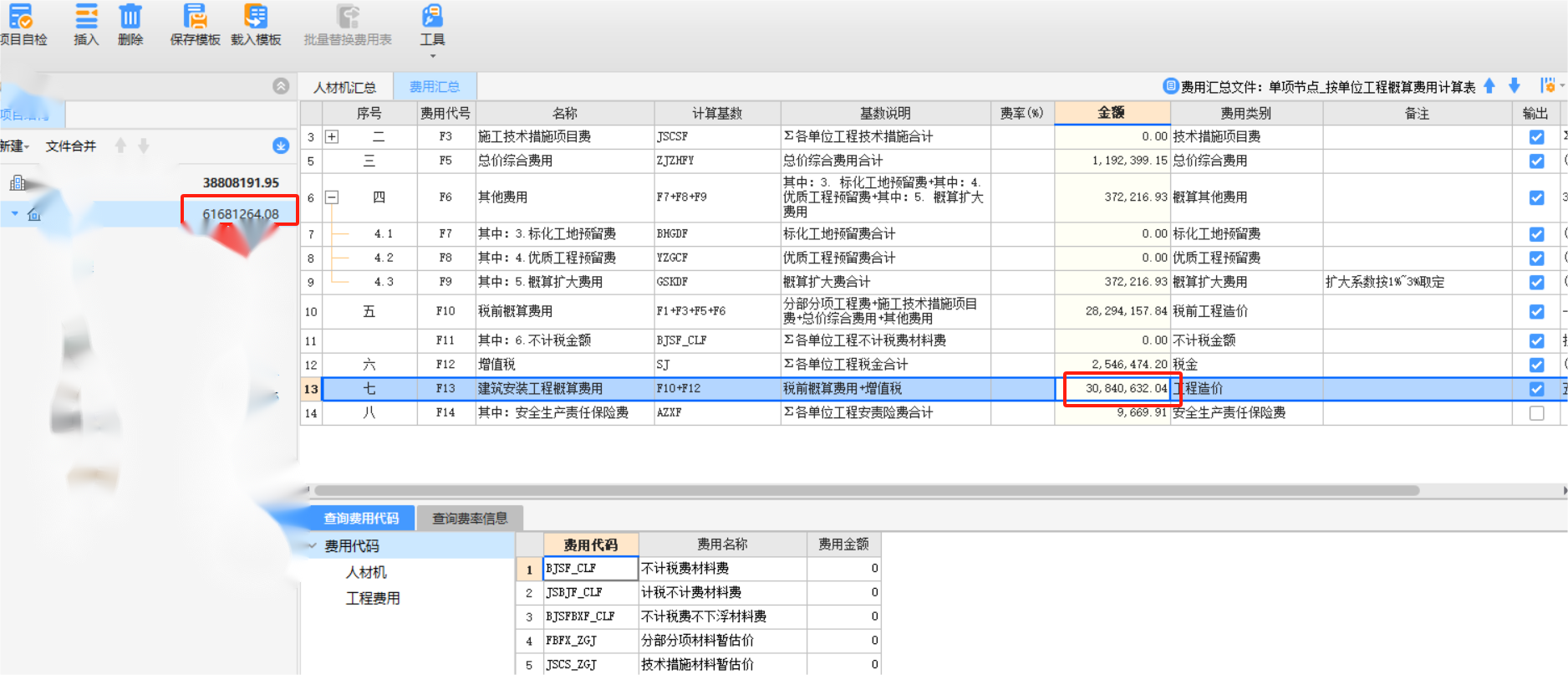This screenshot has height=675, width=1568.
Task: Click the gray move-down arrow by 文件合并
Action: [144, 146]
